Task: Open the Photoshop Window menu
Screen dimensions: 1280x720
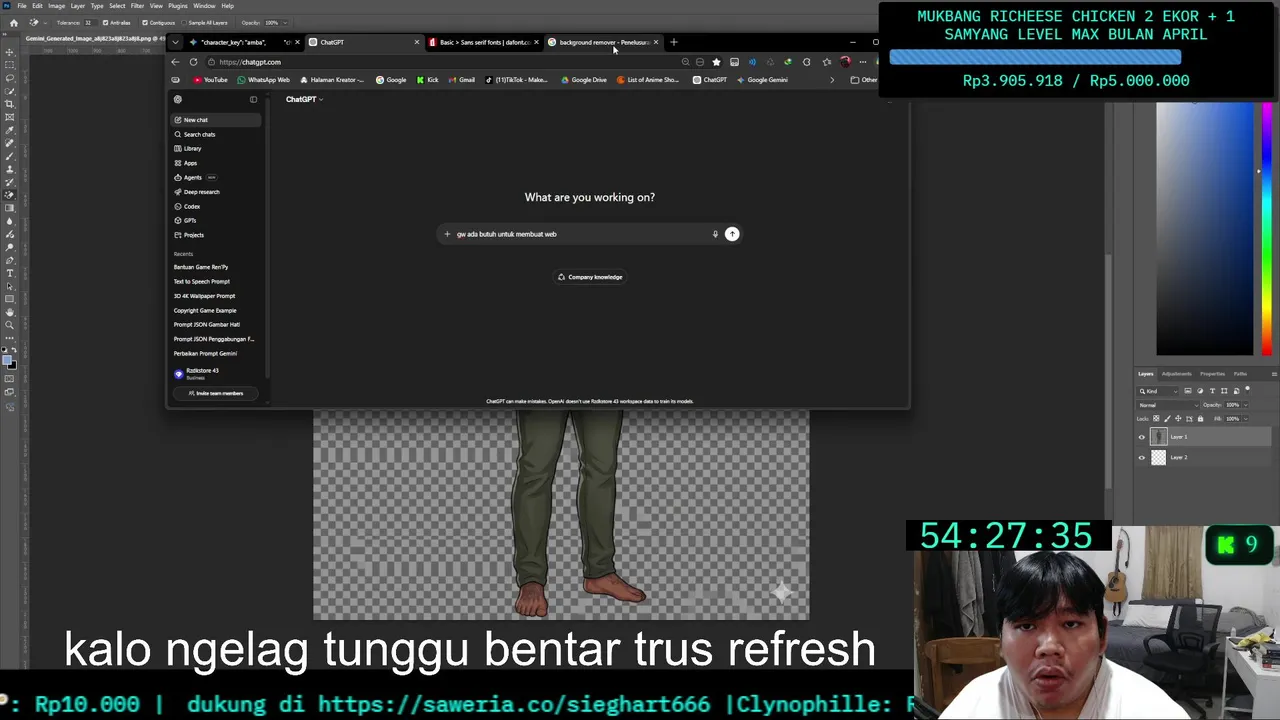Action: (204, 6)
